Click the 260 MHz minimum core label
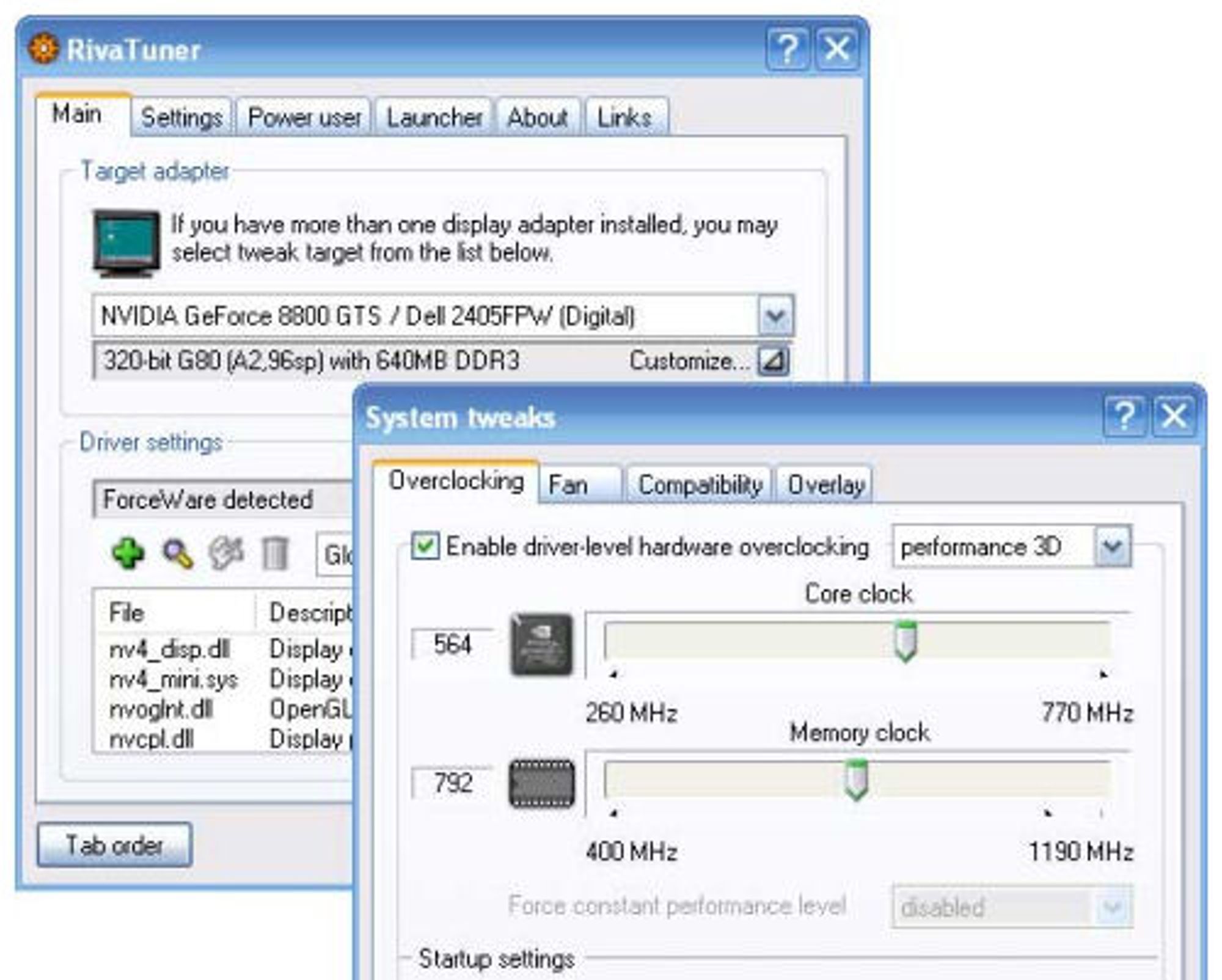1222x980 pixels. click(x=632, y=713)
